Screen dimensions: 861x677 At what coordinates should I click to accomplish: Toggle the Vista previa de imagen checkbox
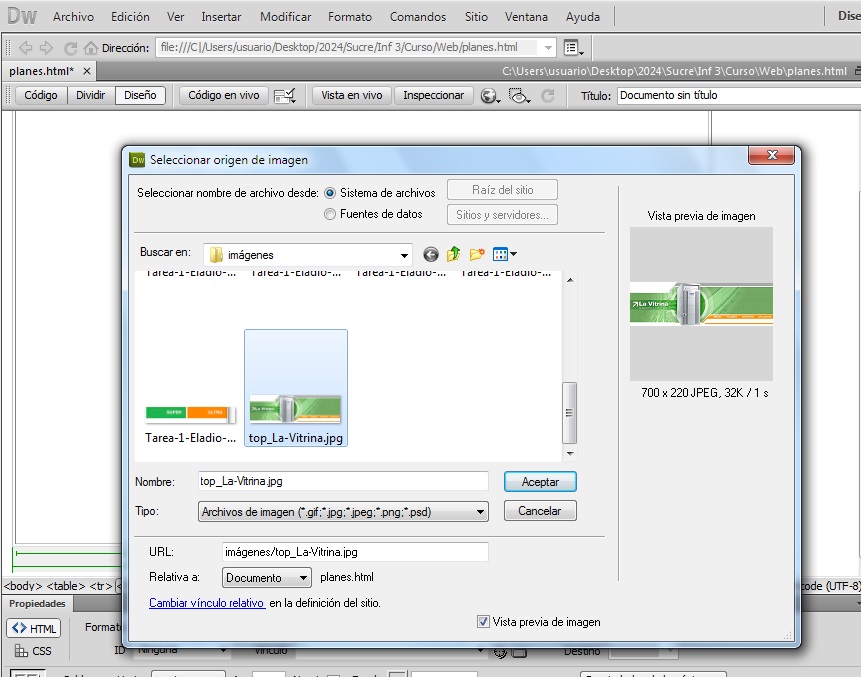tap(484, 622)
